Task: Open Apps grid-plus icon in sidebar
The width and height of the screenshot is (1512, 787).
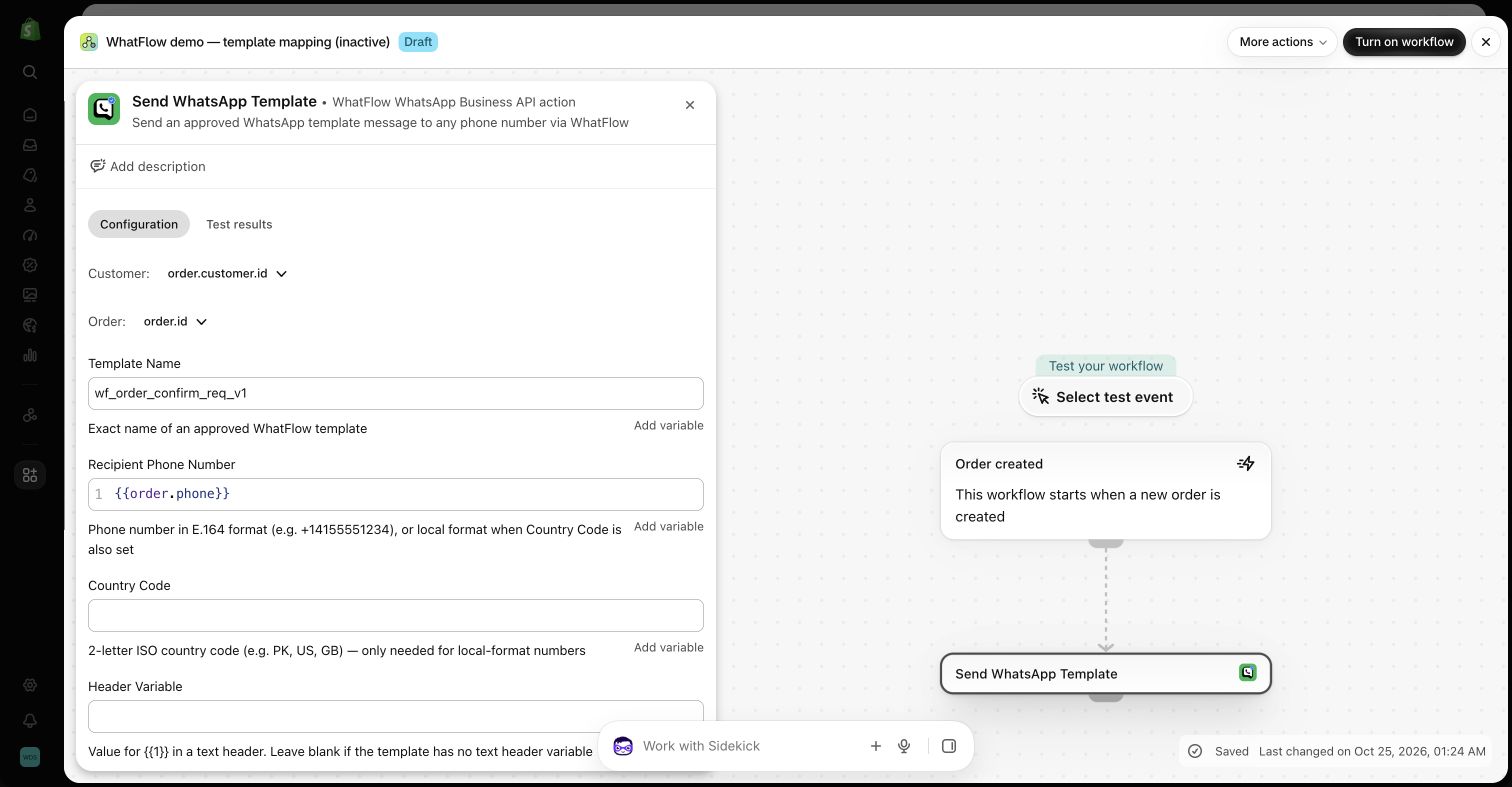Action: coord(30,475)
